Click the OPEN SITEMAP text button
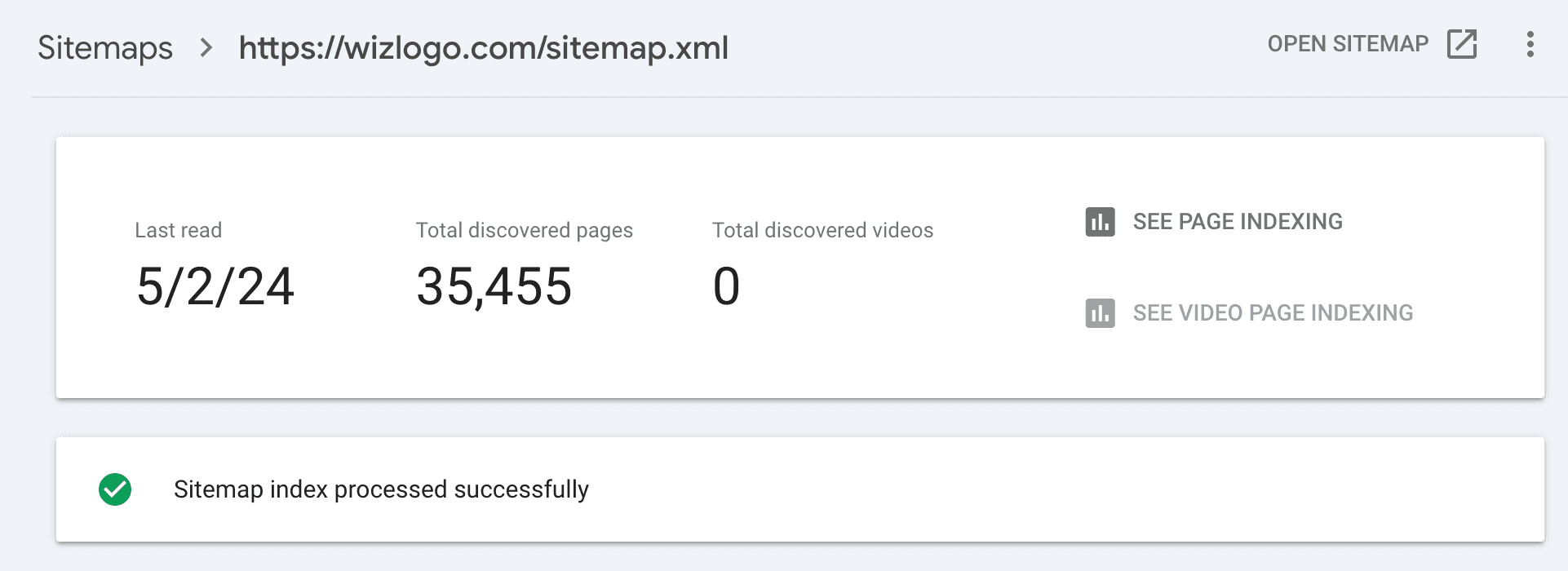1568x571 pixels. (x=1348, y=44)
